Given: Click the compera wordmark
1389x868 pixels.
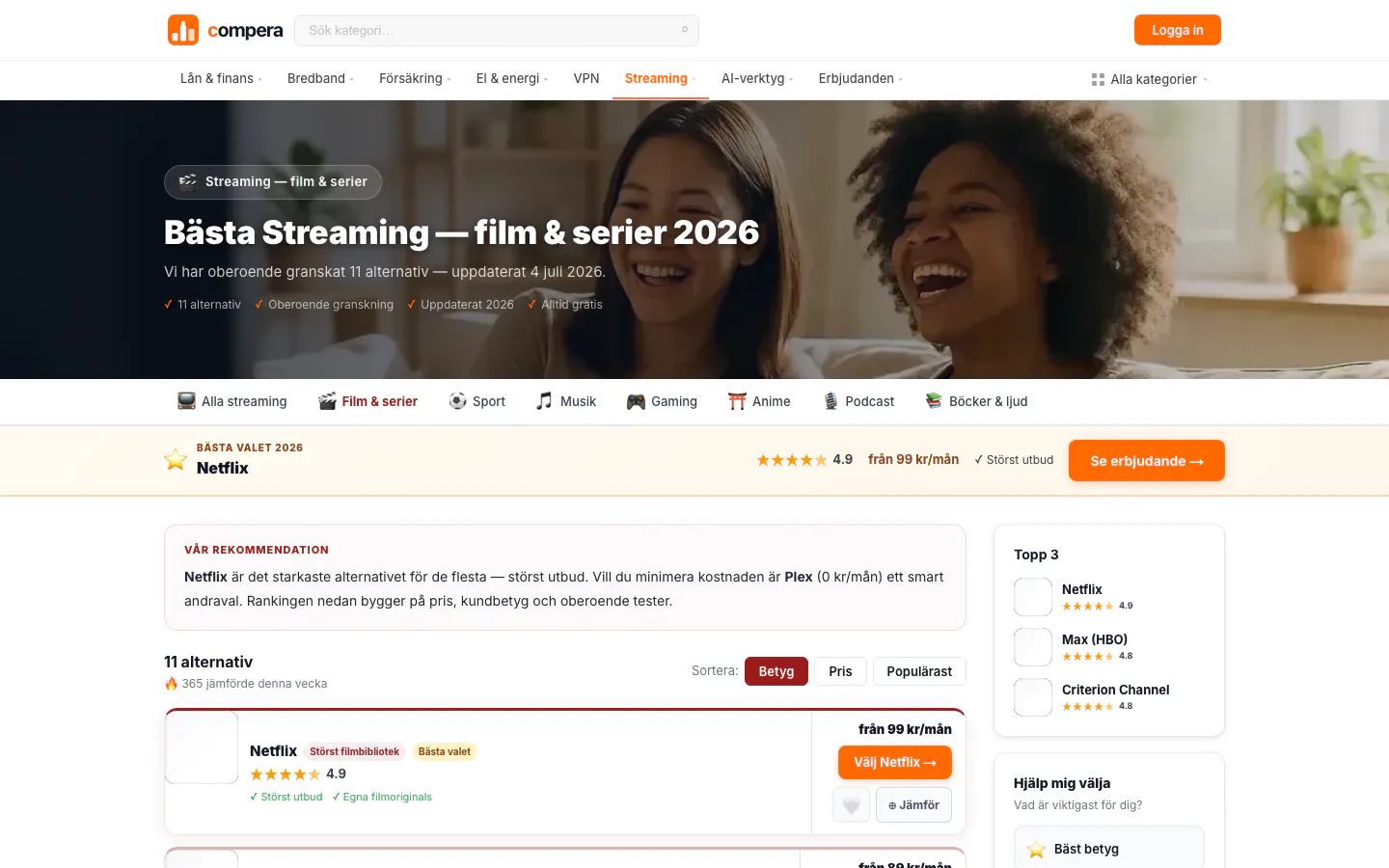Looking at the screenshot, I should click(x=246, y=31).
